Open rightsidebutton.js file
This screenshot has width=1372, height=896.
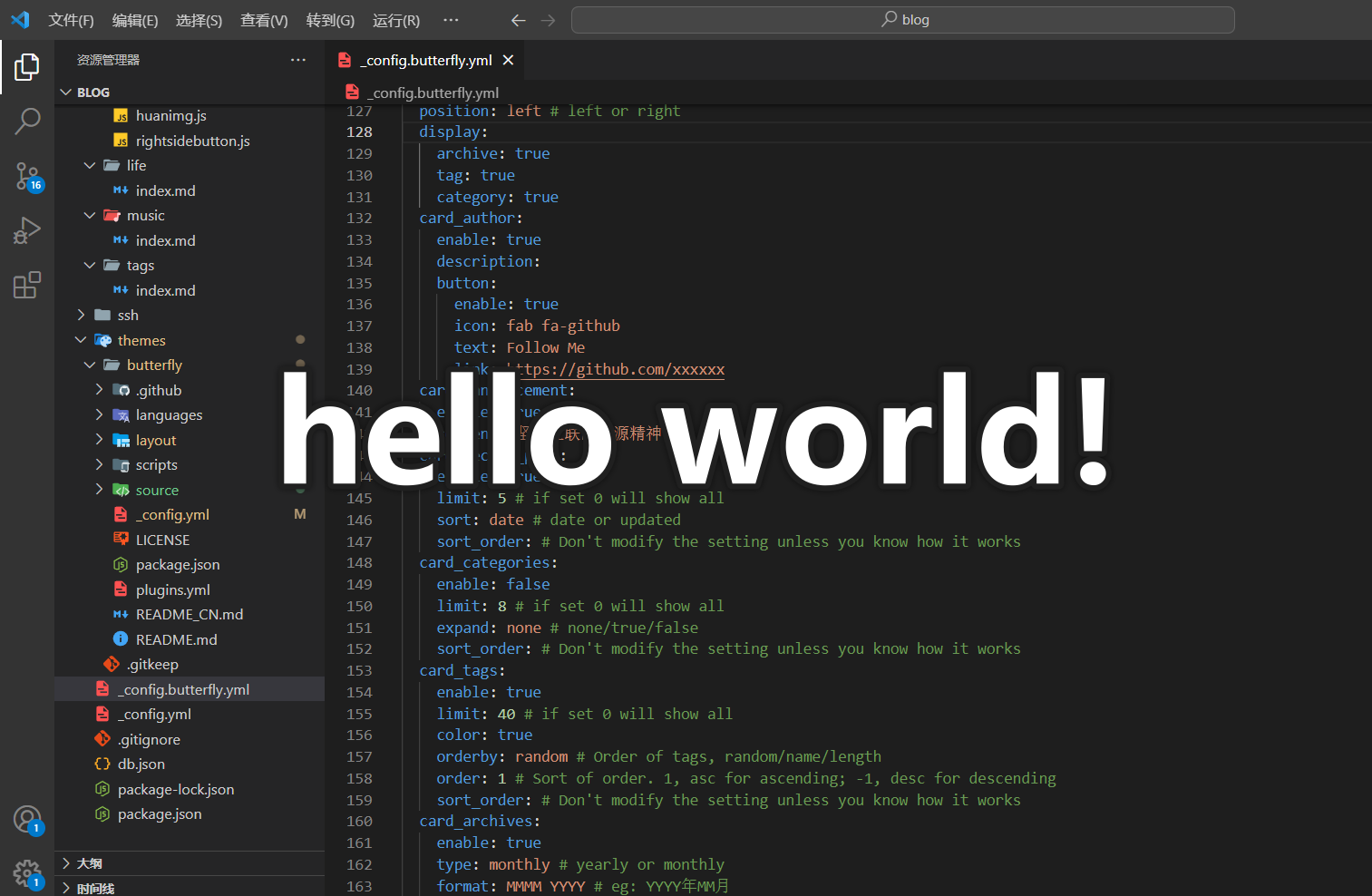coord(192,141)
